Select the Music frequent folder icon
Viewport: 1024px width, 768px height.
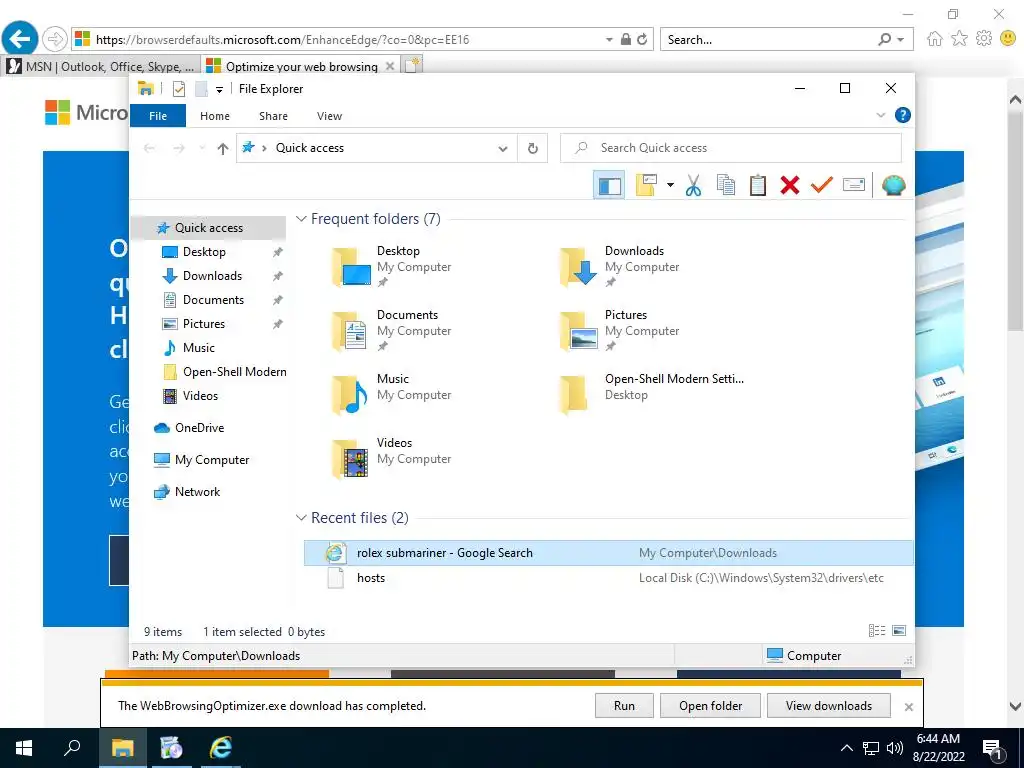(x=351, y=394)
